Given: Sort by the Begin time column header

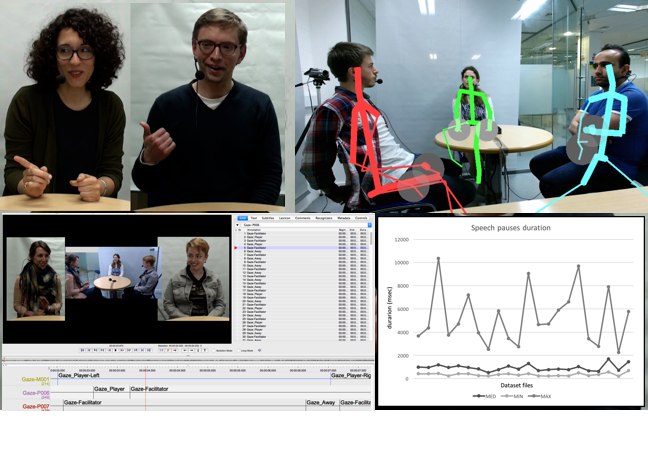Looking at the screenshot, I should pyautogui.click(x=343, y=230).
